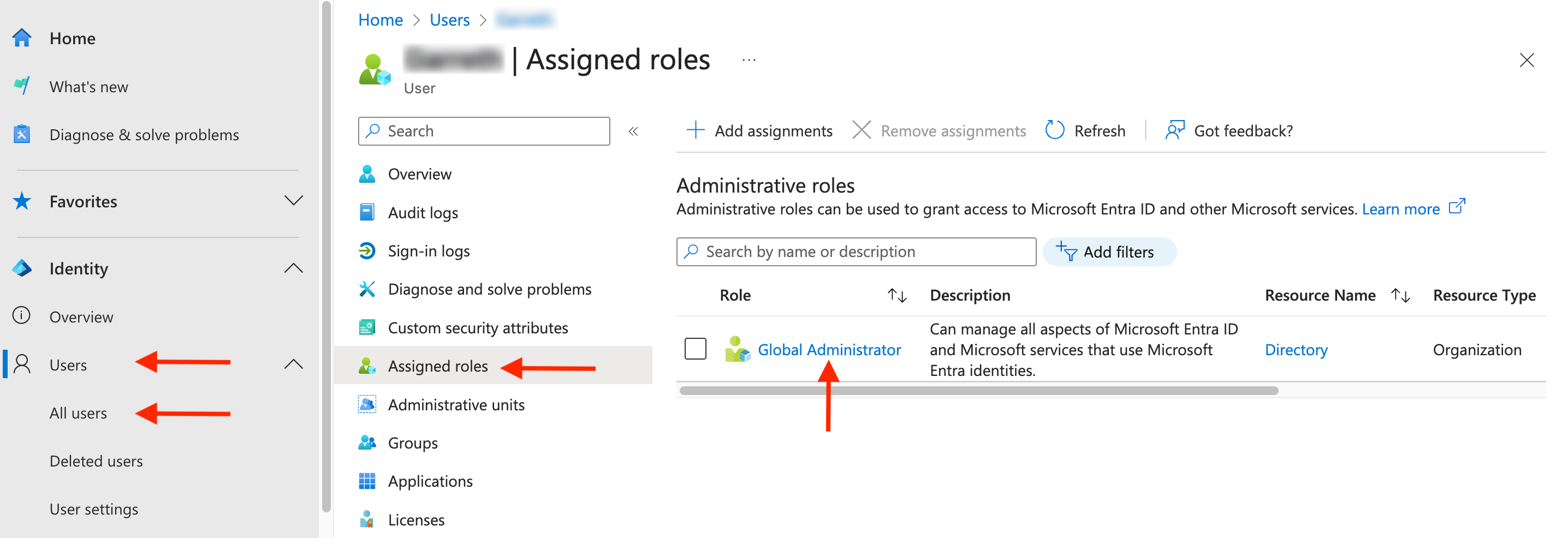This screenshot has width=1568, height=538.
Task: Click Home in the breadcrumb
Action: click(381, 20)
